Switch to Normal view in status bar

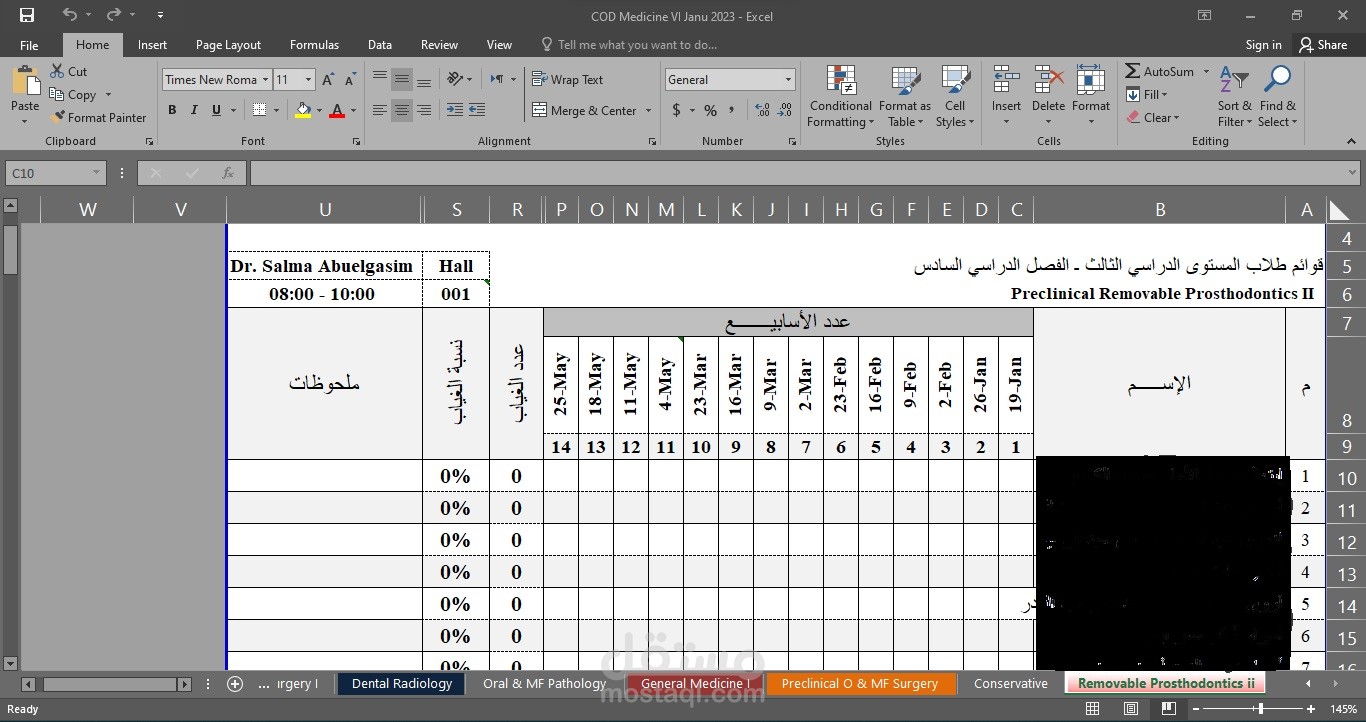click(1093, 709)
